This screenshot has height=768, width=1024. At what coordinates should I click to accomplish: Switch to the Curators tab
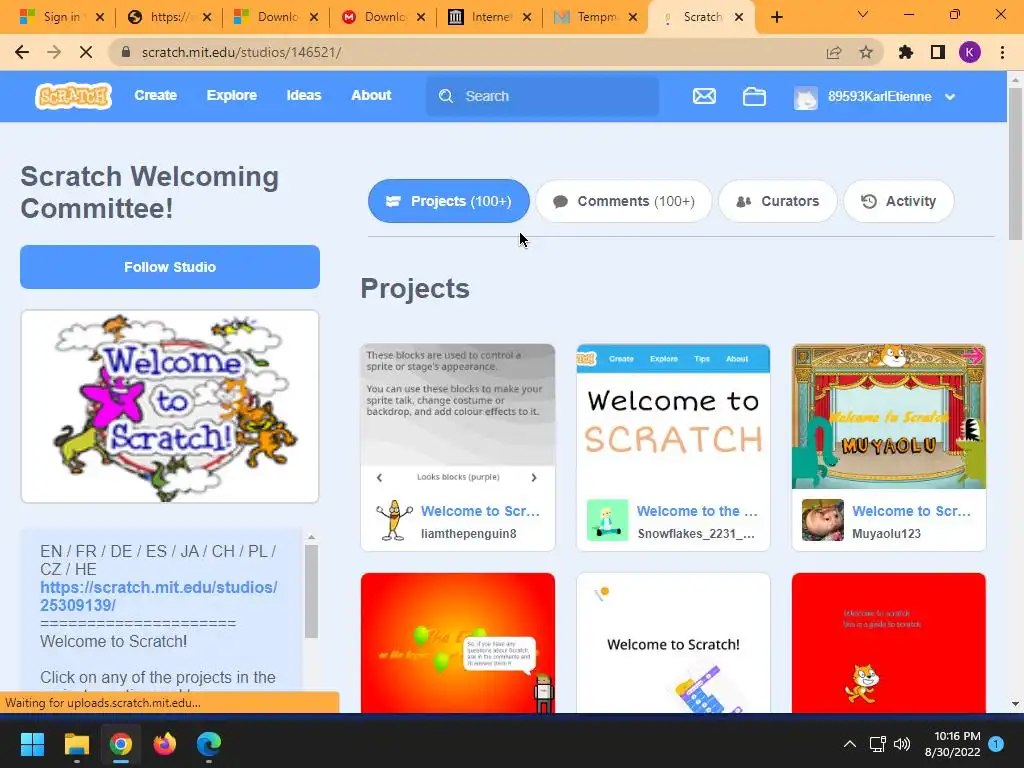tap(777, 201)
